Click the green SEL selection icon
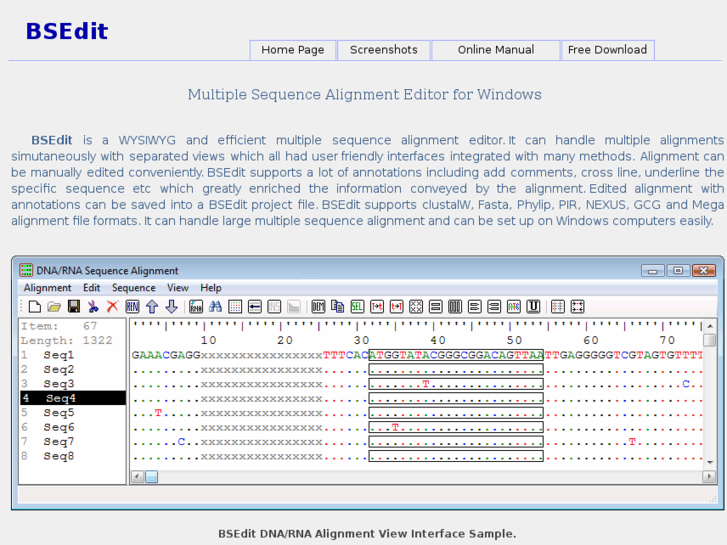This screenshot has width=727, height=545. click(357, 307)
